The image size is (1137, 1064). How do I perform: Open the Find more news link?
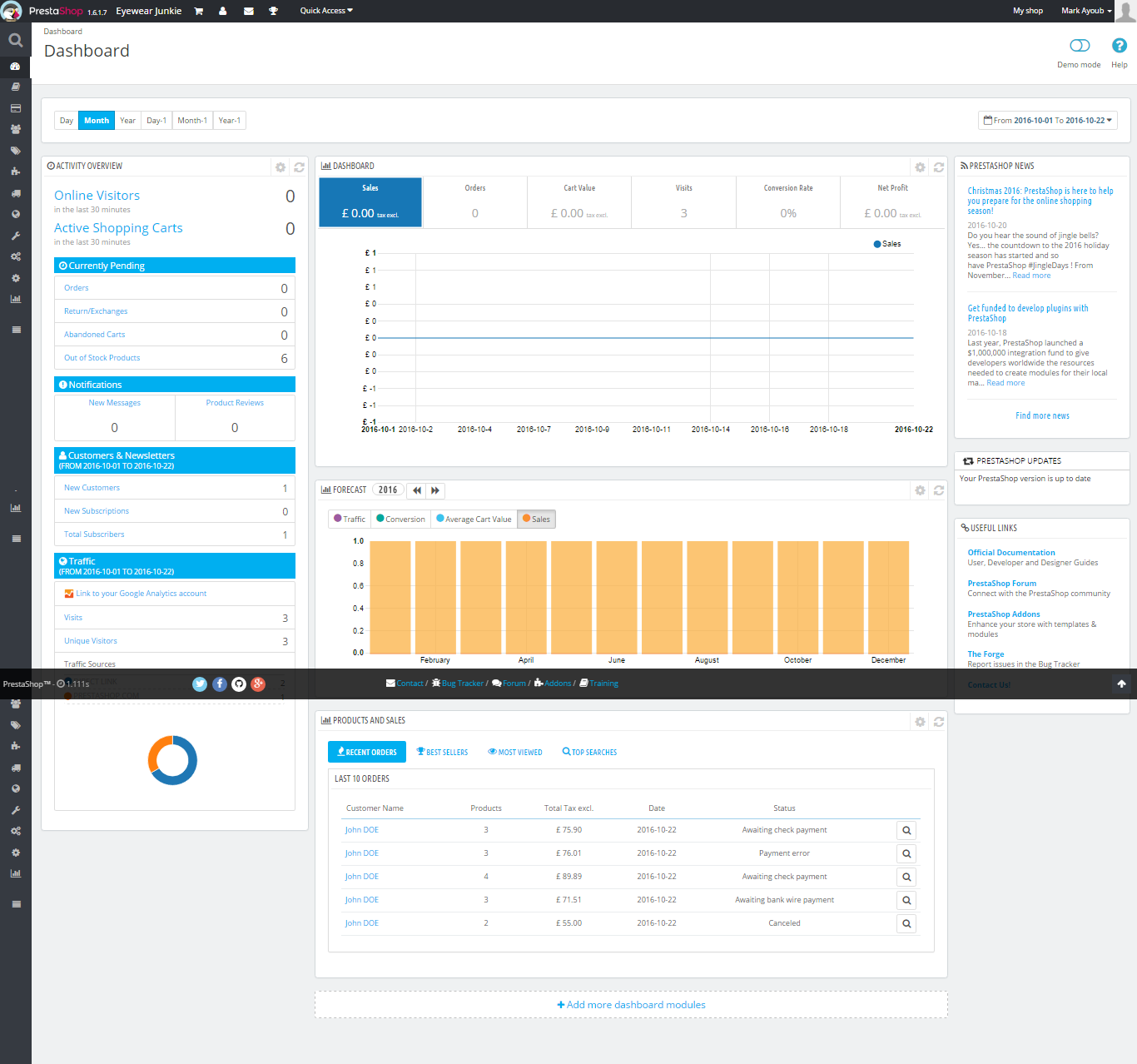coord(1042,416)
